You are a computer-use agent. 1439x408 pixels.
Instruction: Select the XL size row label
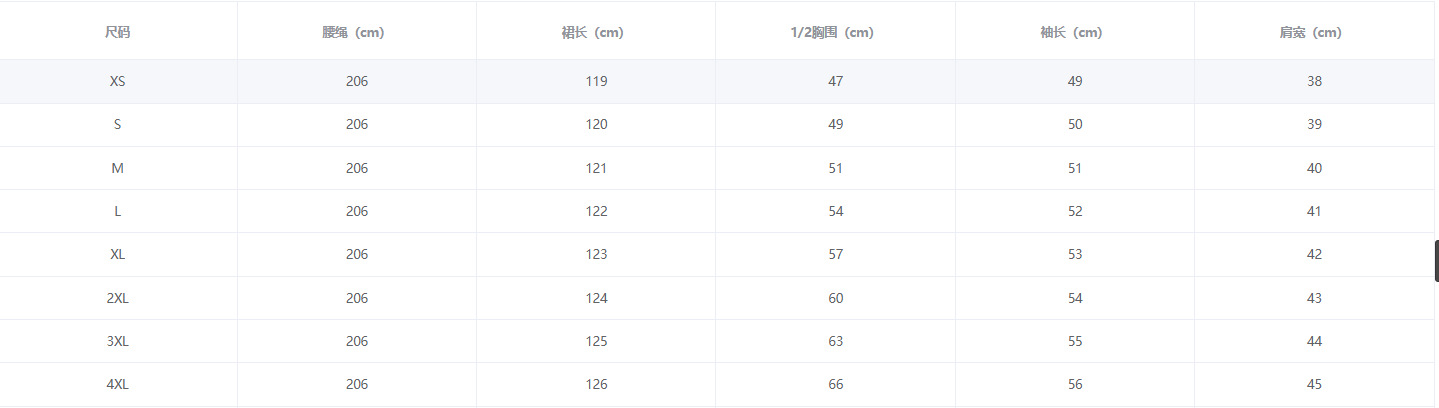(x=117, y=254)
